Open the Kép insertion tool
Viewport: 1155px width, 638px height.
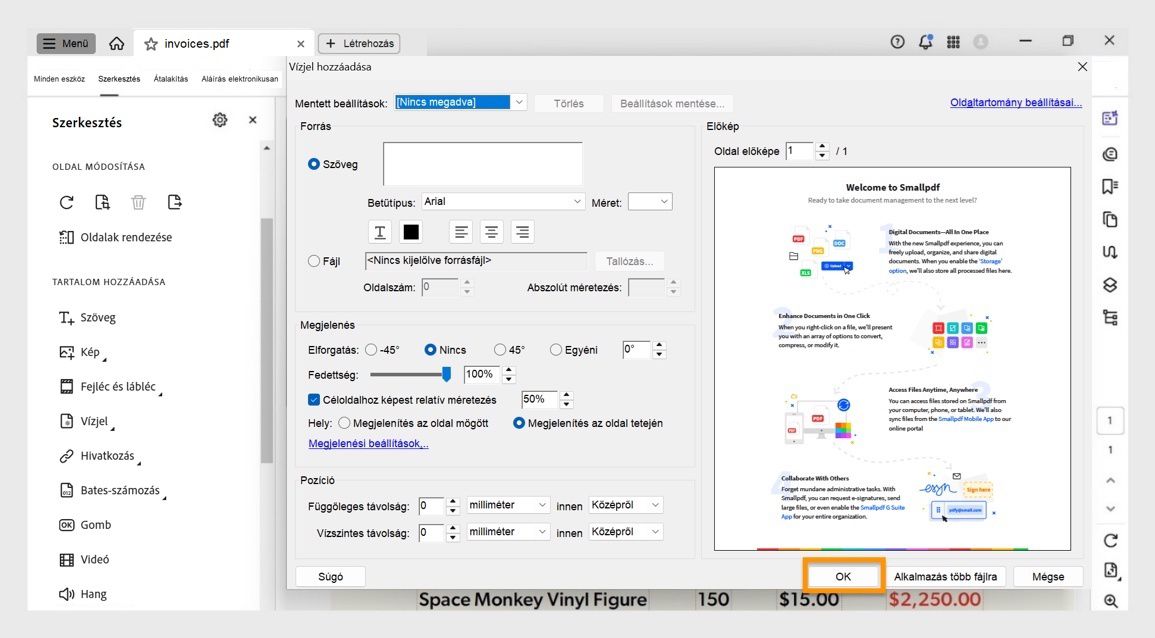coord(83,352)
